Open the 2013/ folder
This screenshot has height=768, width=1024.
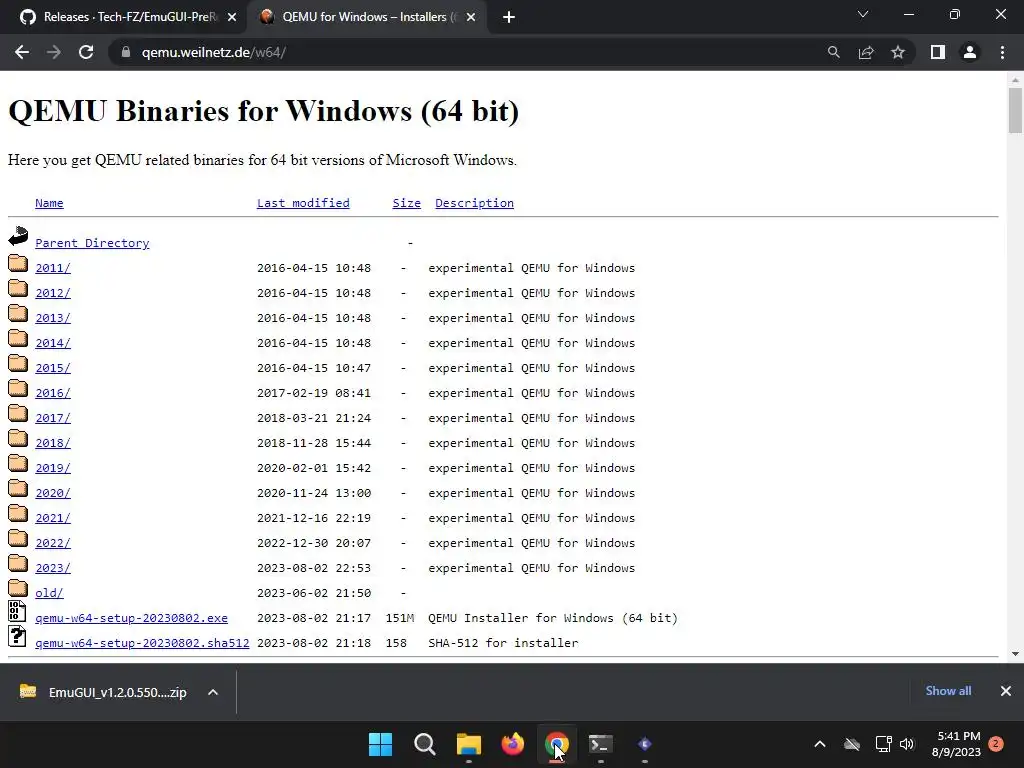(x=53, y=318)
